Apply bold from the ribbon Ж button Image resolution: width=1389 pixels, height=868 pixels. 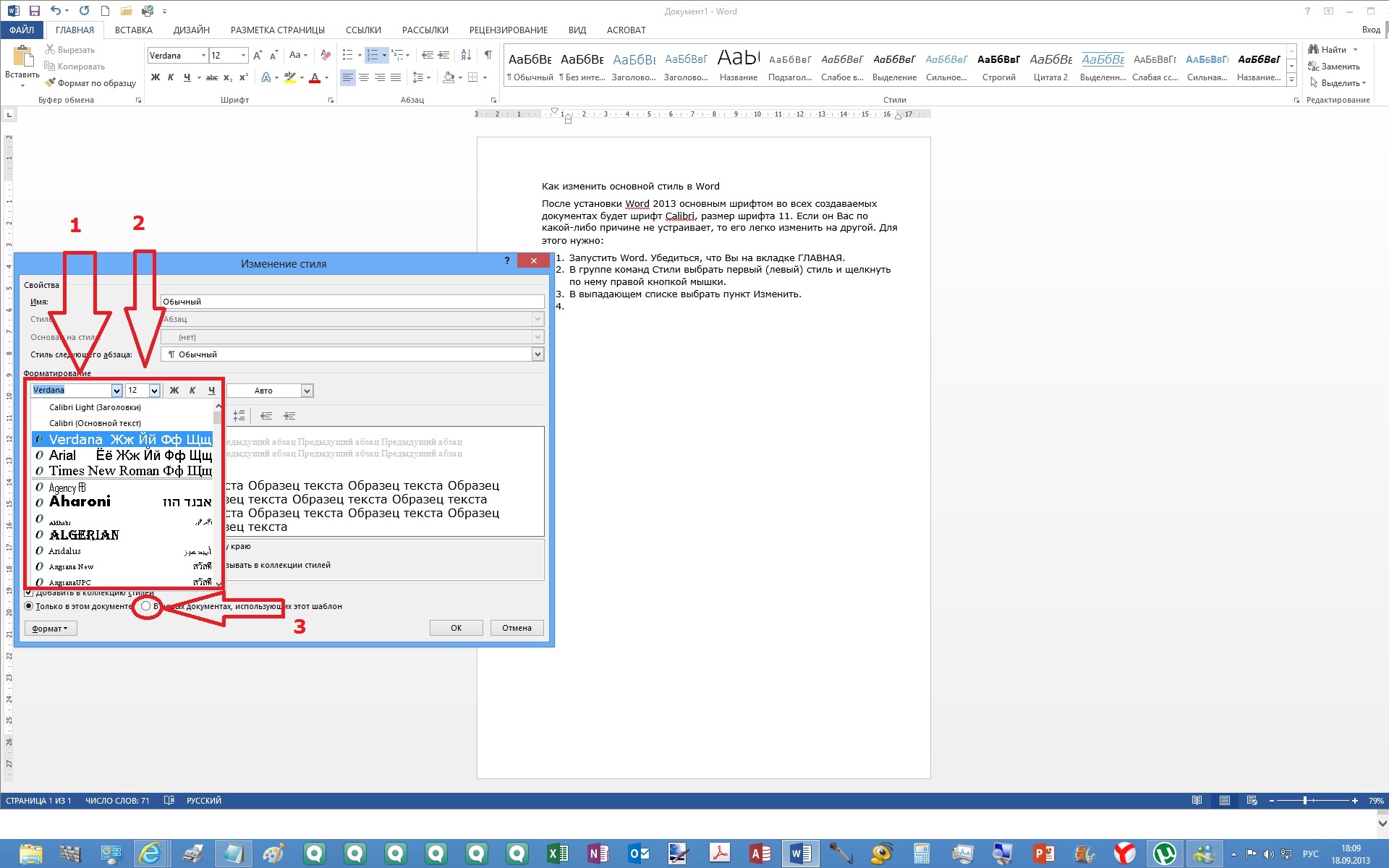(156, 77)
